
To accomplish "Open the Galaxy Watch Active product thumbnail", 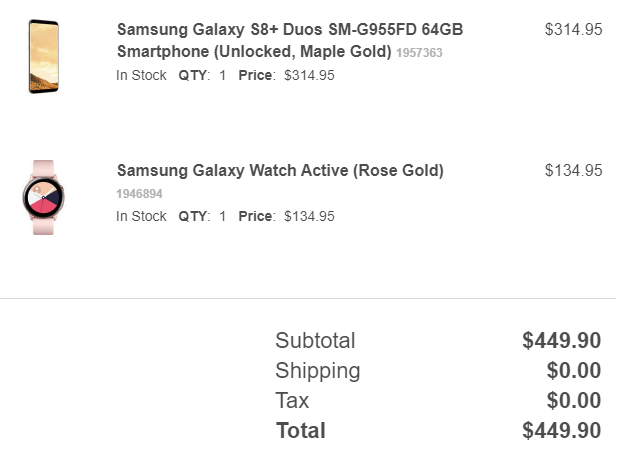I will 43,198.
